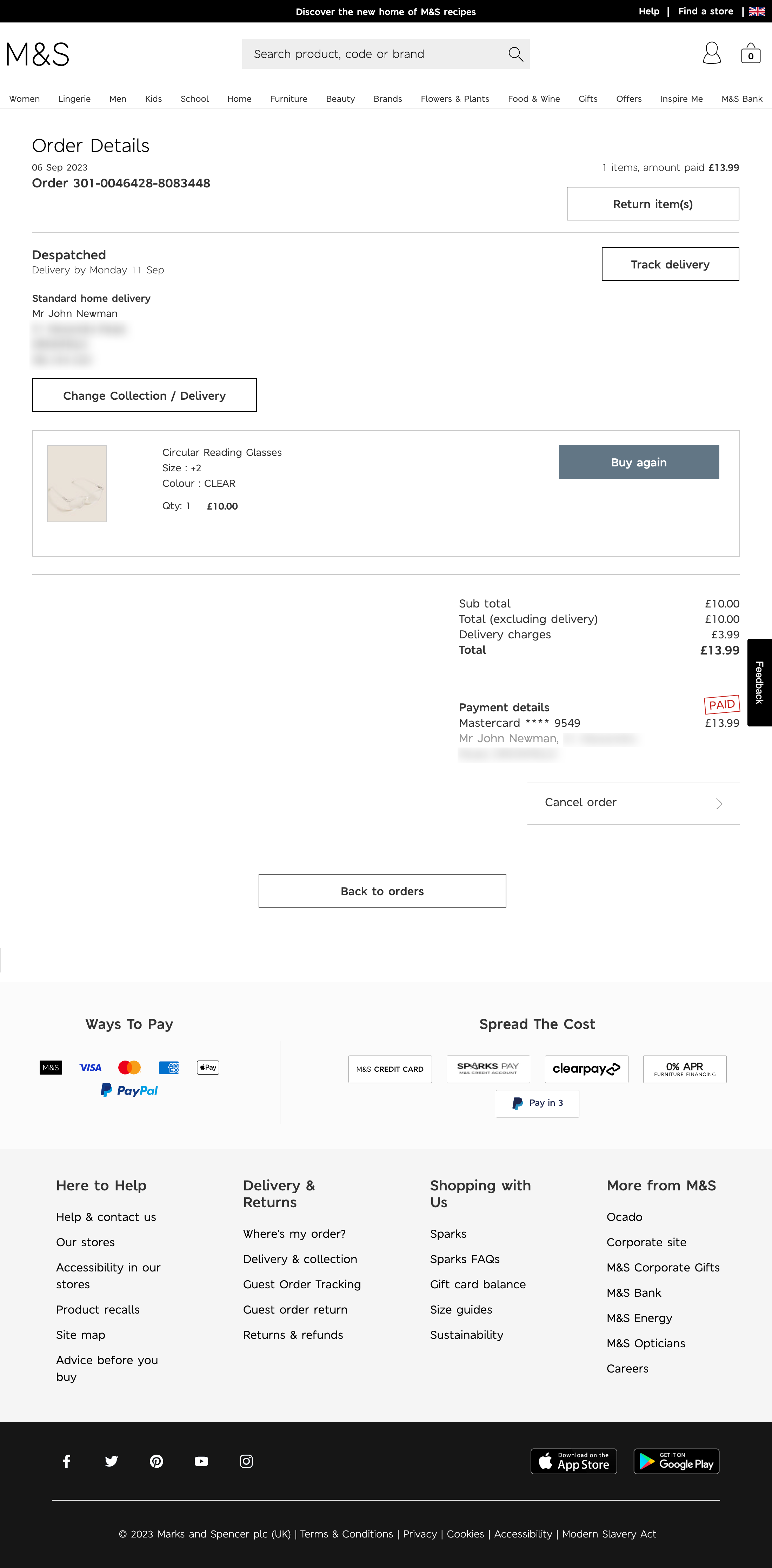Select the PayPal logo under Ways To Pay

[x=129, y=1090]
